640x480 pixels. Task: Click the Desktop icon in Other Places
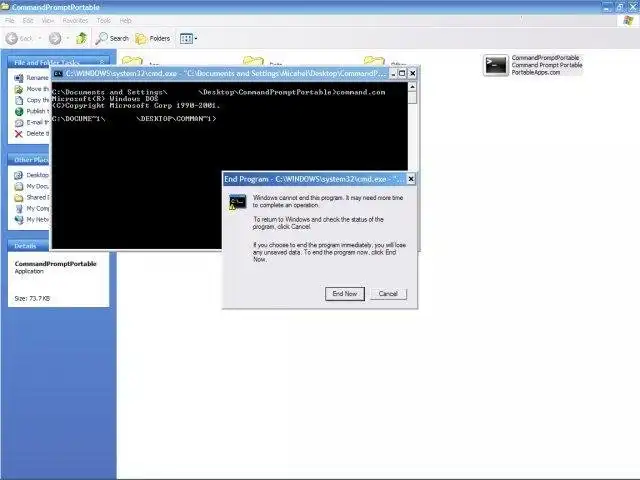pyautogui.click(x=19, y=175)
